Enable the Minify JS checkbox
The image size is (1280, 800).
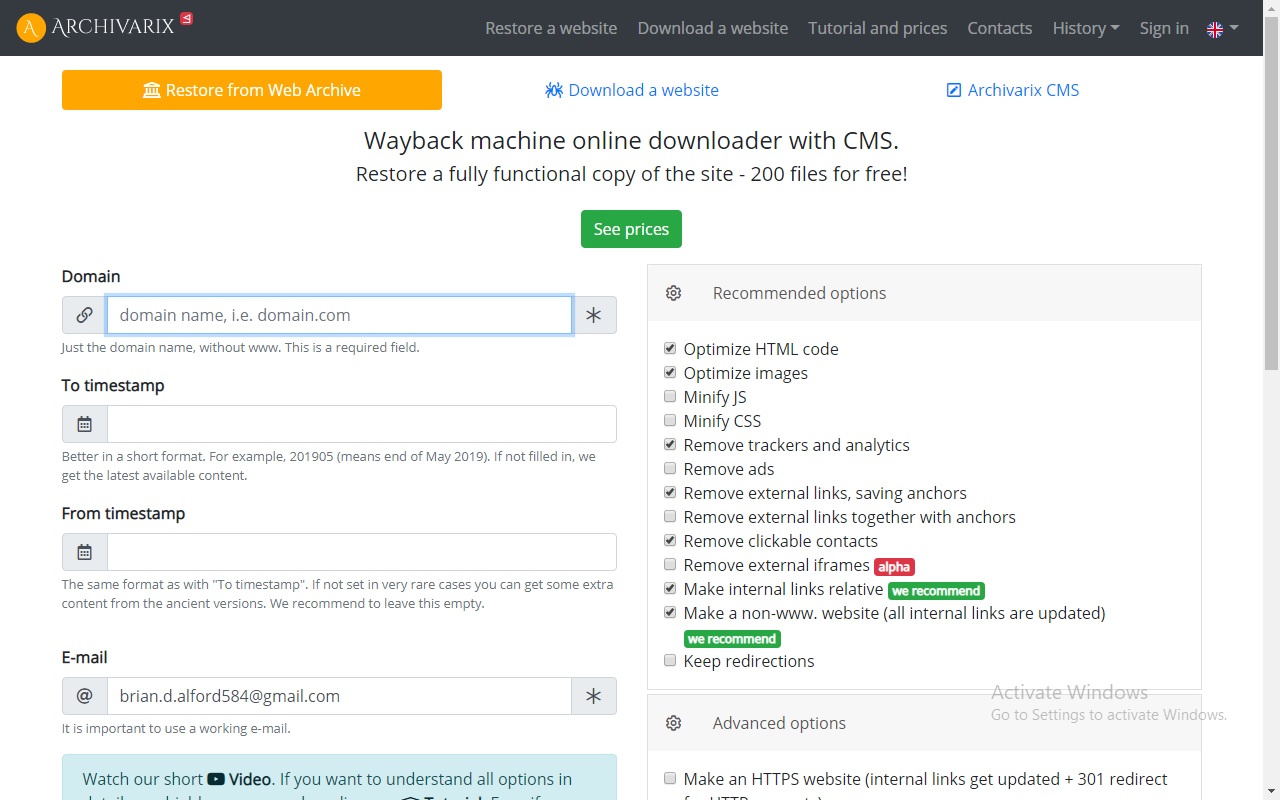(670, 397)
